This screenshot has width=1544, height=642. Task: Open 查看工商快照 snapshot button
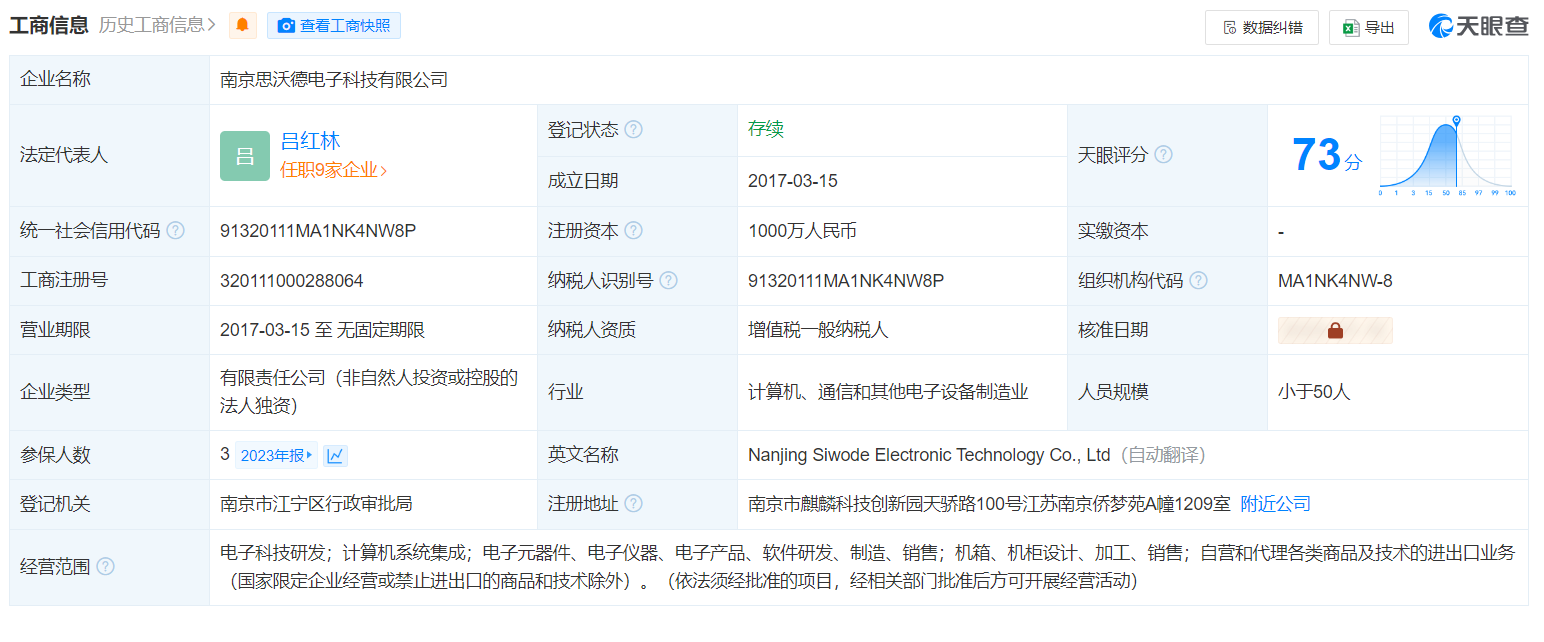click(334, 26)
